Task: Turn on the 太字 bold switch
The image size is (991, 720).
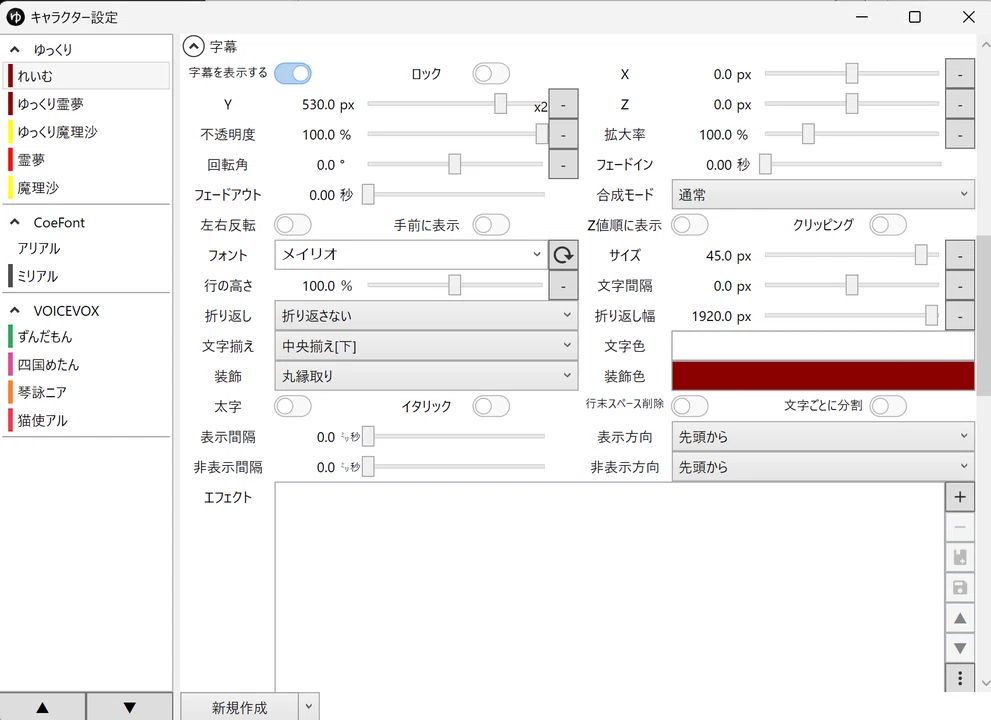Action: point(293,406)
